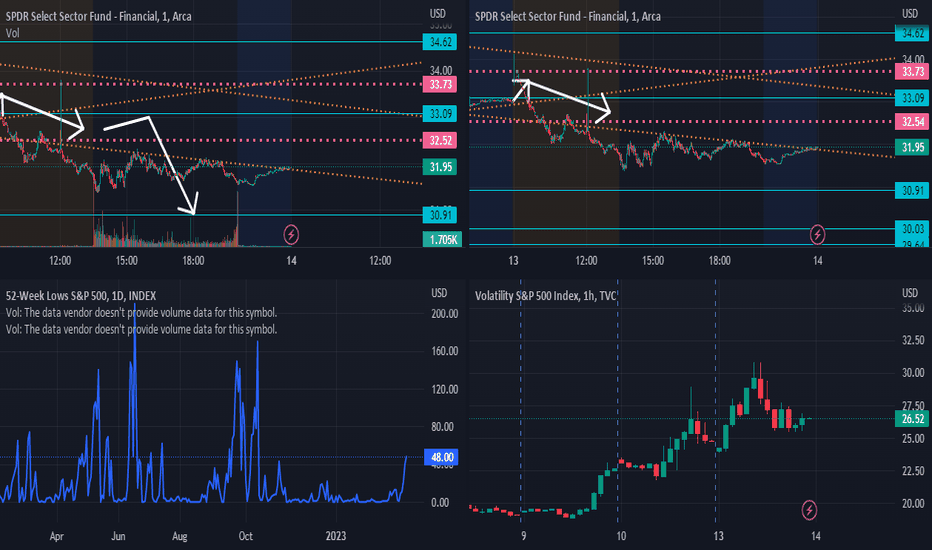Click the 31.95 current price label in the top-left chart

[x=440, y=166]
